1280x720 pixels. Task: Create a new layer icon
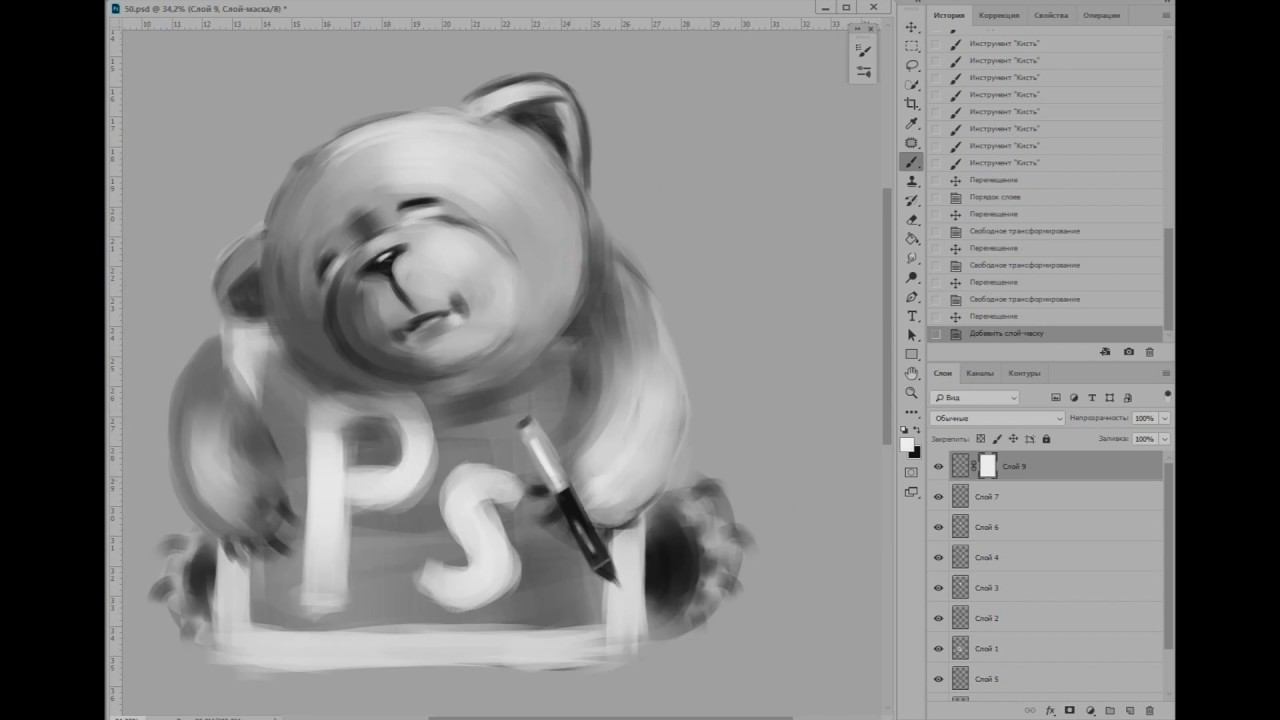1130,711
